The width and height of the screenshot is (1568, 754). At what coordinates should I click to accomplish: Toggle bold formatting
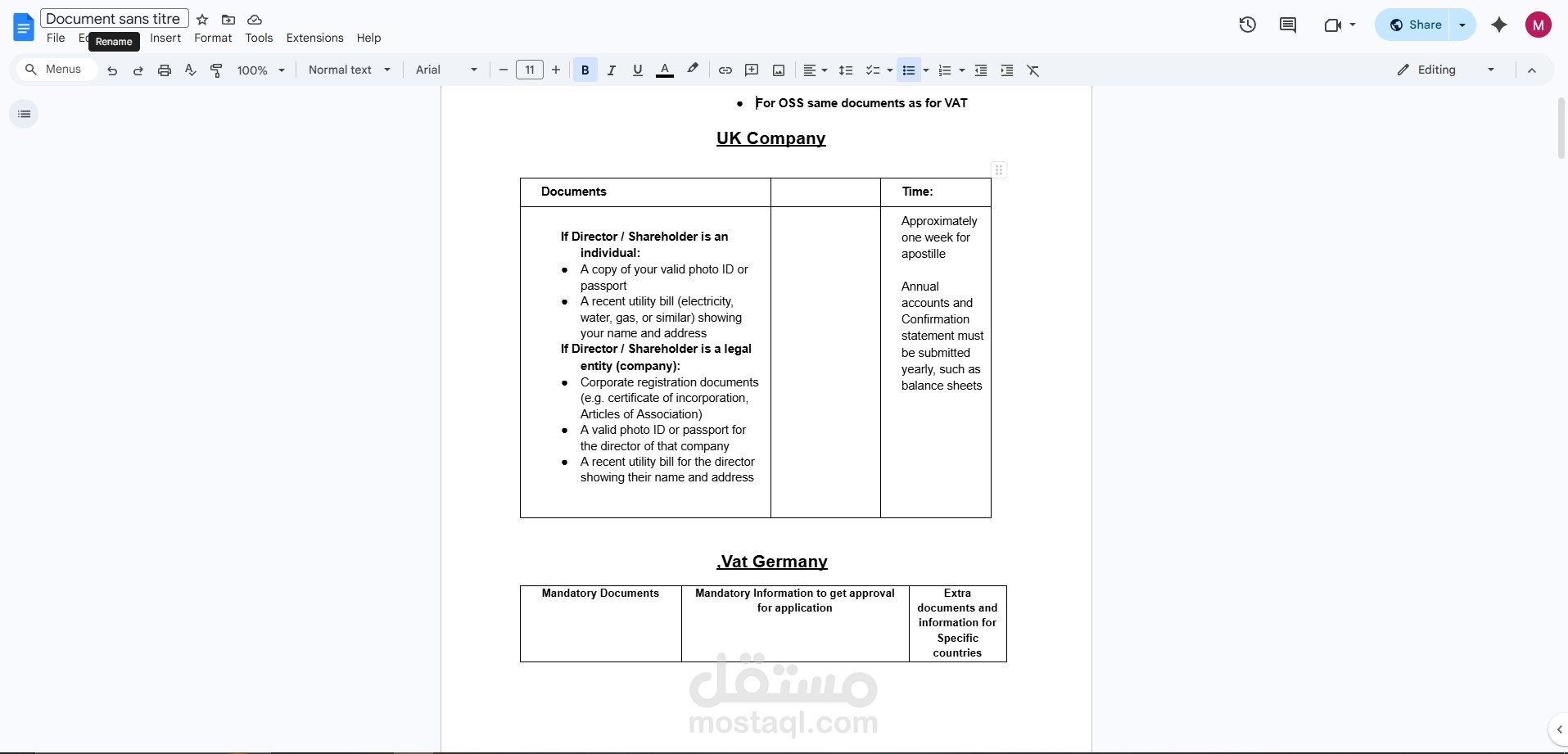click(585, 70)
